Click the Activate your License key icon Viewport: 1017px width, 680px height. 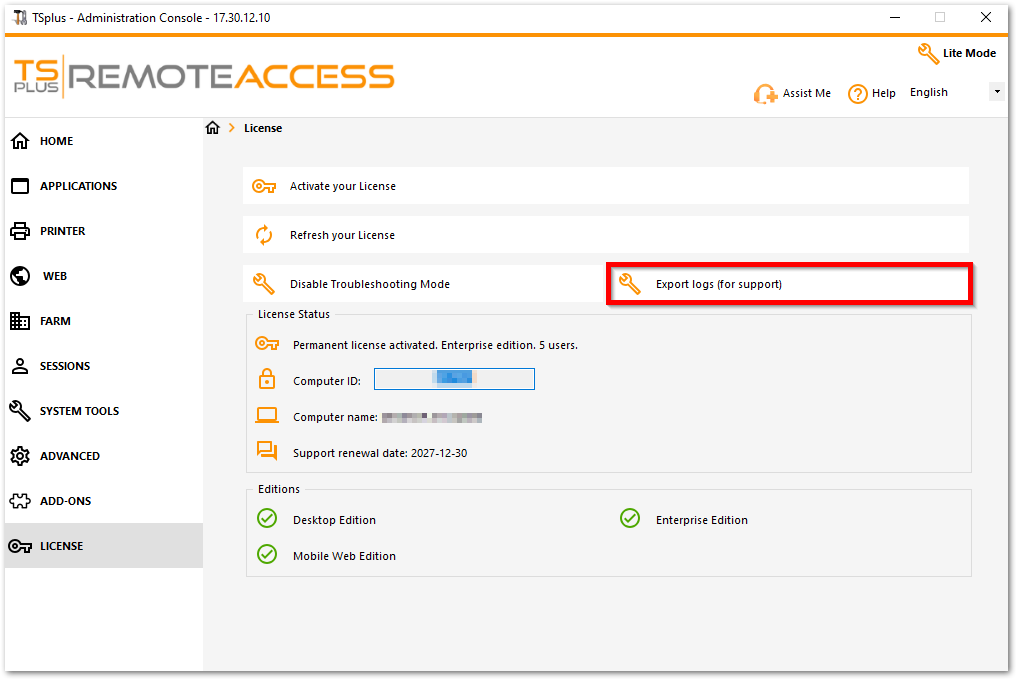tap(264, 186)
